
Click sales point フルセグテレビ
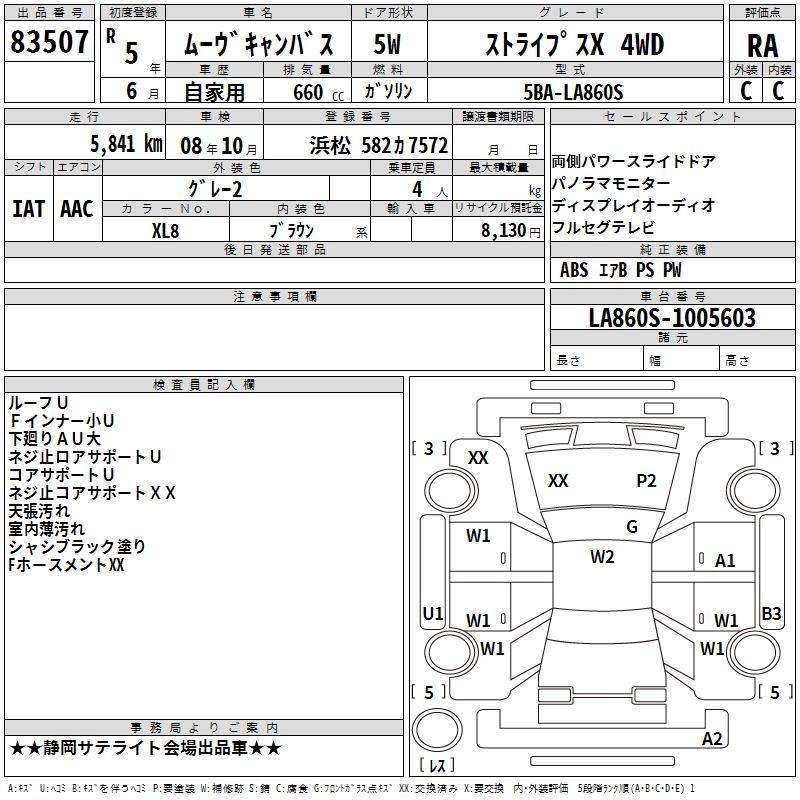603,228
